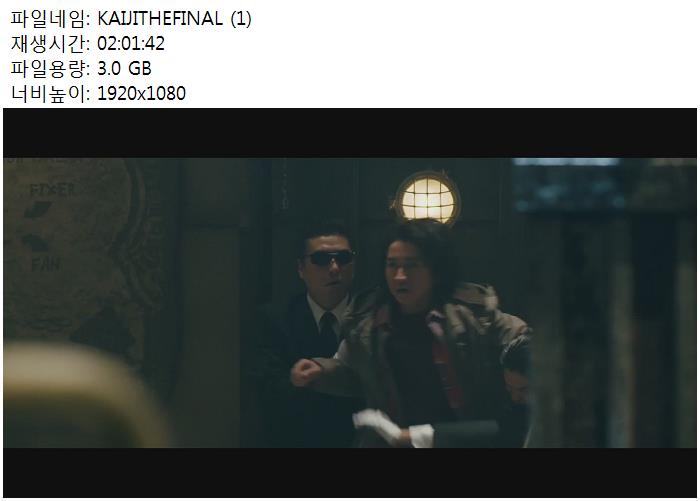700x501 pixels.
Task: Click the FAN text on the wall
Action: [x=46, y=264]
